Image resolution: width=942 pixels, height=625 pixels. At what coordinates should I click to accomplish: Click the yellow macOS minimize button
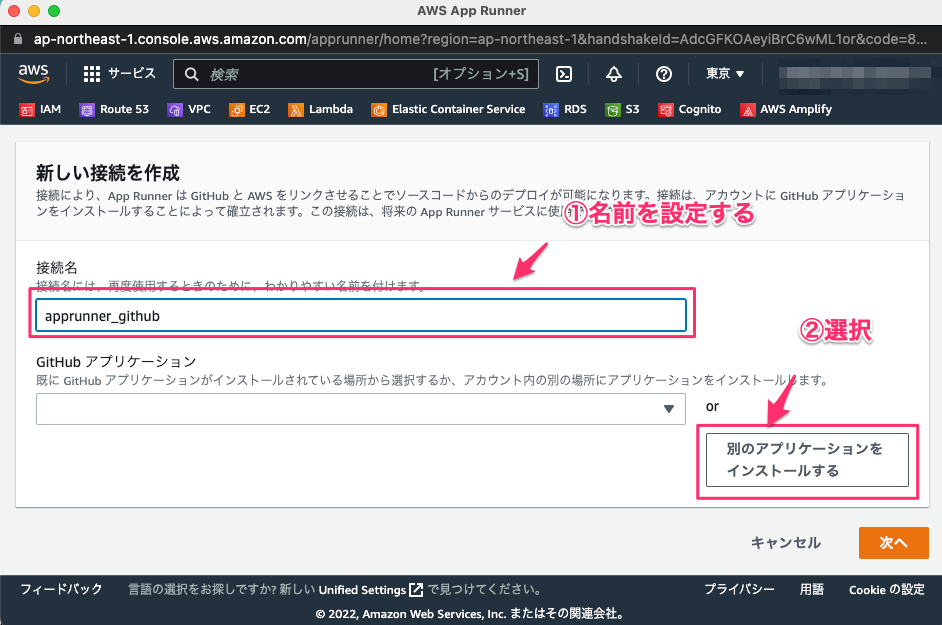(x=34, y=11)
